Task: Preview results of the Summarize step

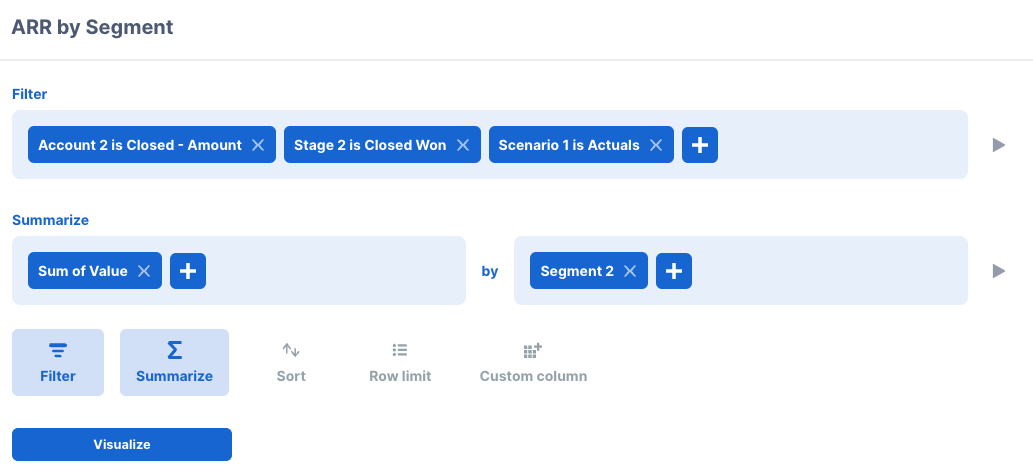Action: (998, 271)
